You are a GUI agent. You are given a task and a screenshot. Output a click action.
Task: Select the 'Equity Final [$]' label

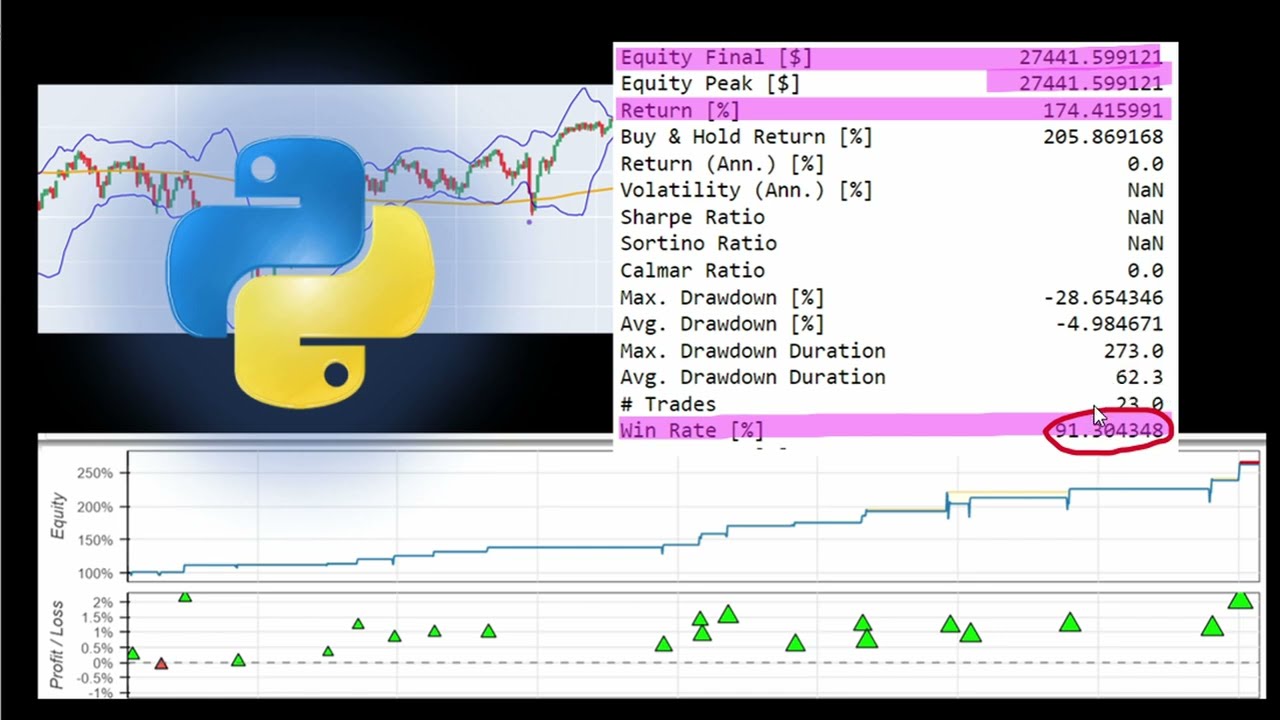tap(716, 58)
